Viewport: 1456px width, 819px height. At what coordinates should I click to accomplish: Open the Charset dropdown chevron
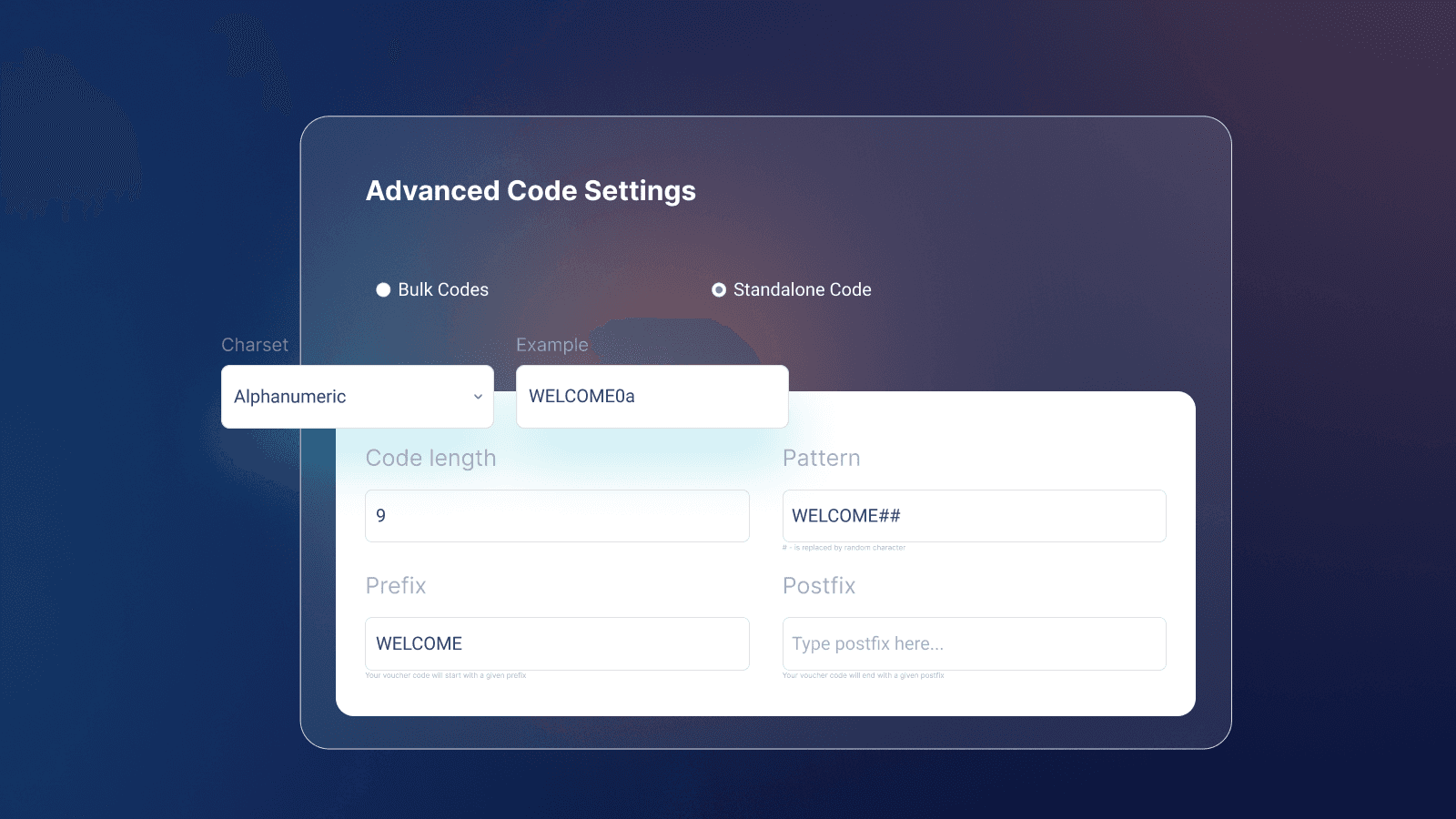[479, 397]
